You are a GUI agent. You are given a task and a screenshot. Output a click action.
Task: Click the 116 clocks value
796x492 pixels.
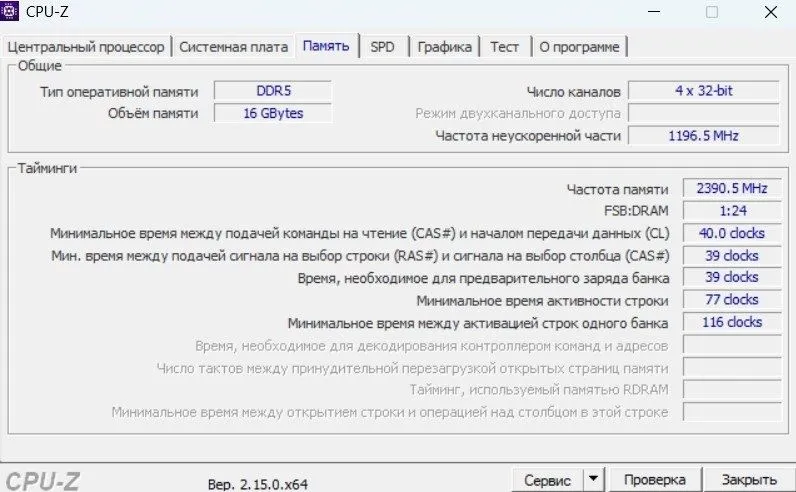click(732, 322)
